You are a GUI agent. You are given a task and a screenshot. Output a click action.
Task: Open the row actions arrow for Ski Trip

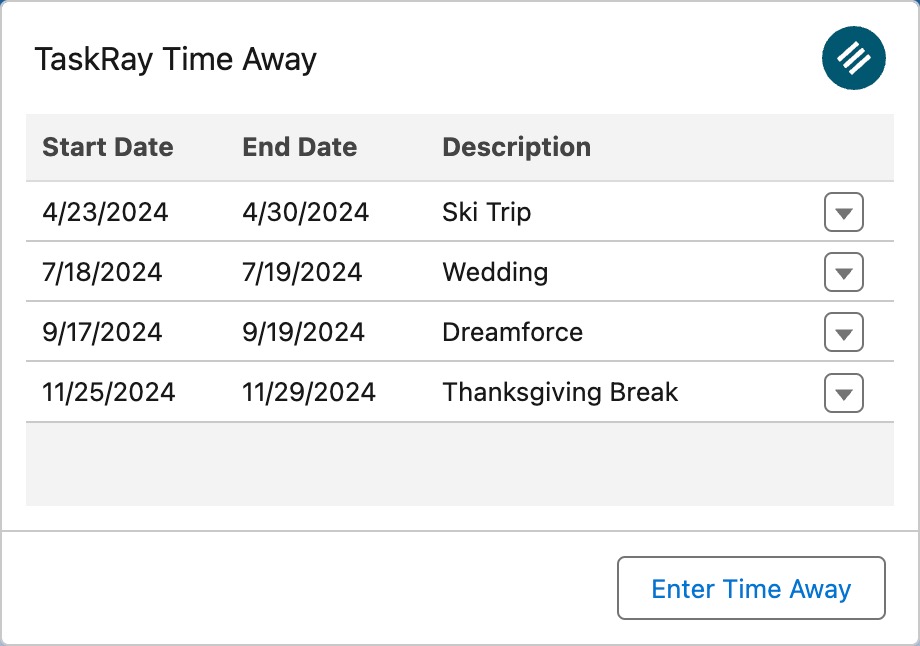[843, 212]
